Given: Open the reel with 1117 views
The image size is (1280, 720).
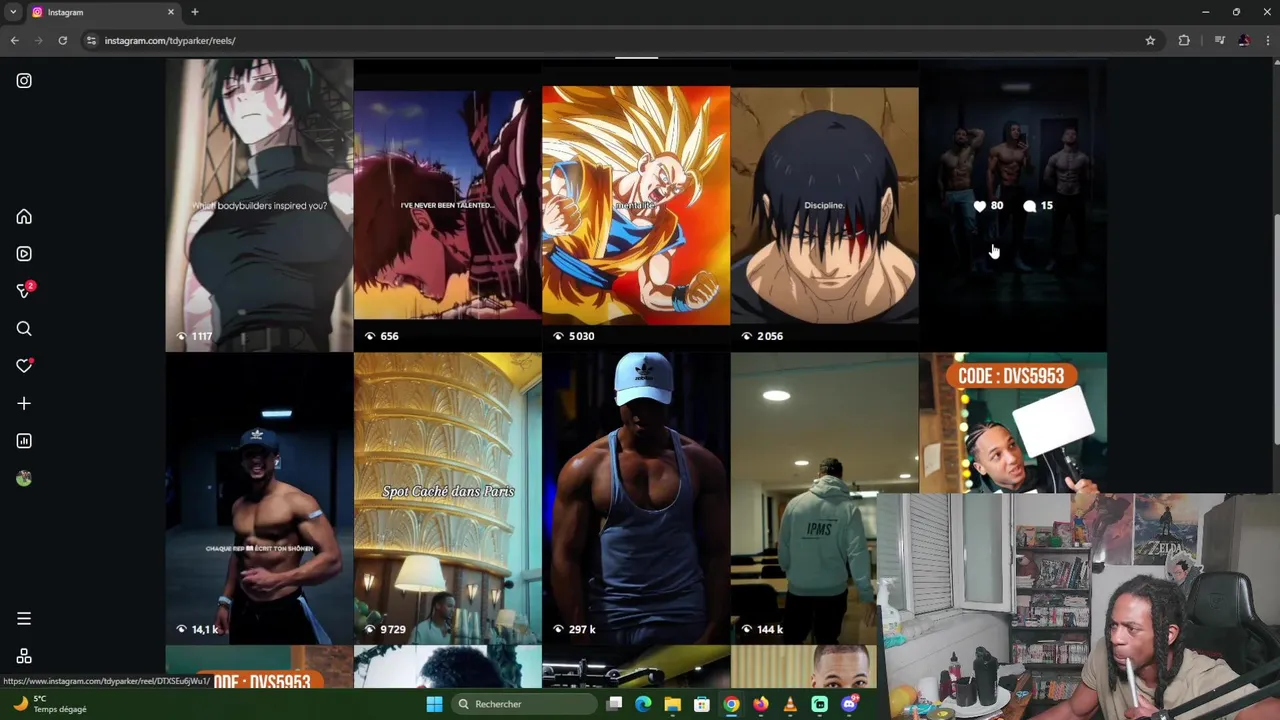Looking at the screenshot, I should tap(259, 205).
